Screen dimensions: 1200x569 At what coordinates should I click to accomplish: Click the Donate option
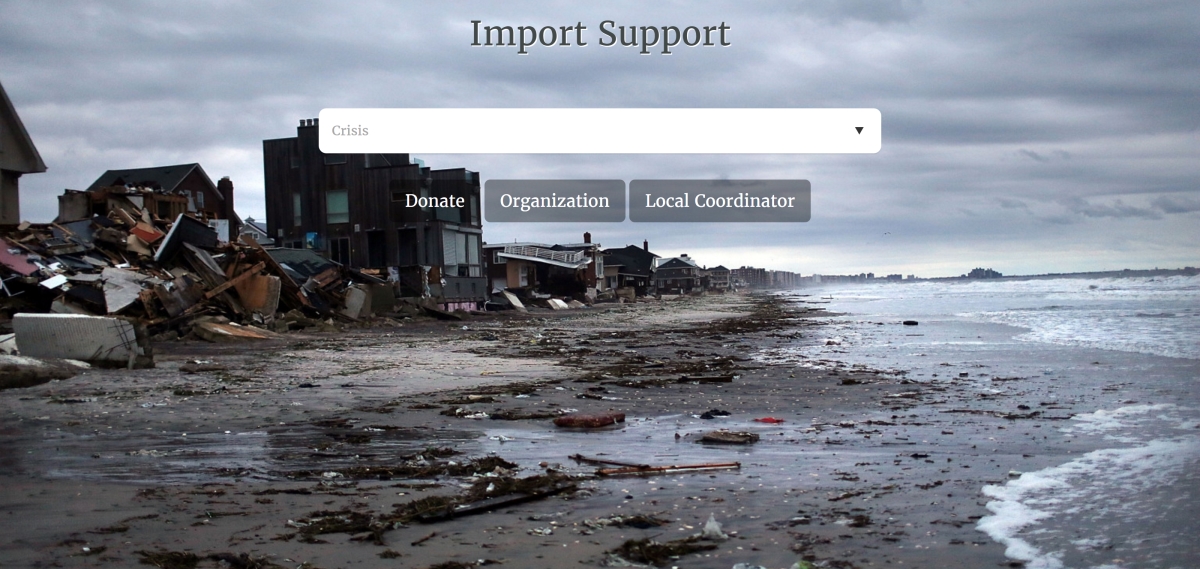(435, 201)
